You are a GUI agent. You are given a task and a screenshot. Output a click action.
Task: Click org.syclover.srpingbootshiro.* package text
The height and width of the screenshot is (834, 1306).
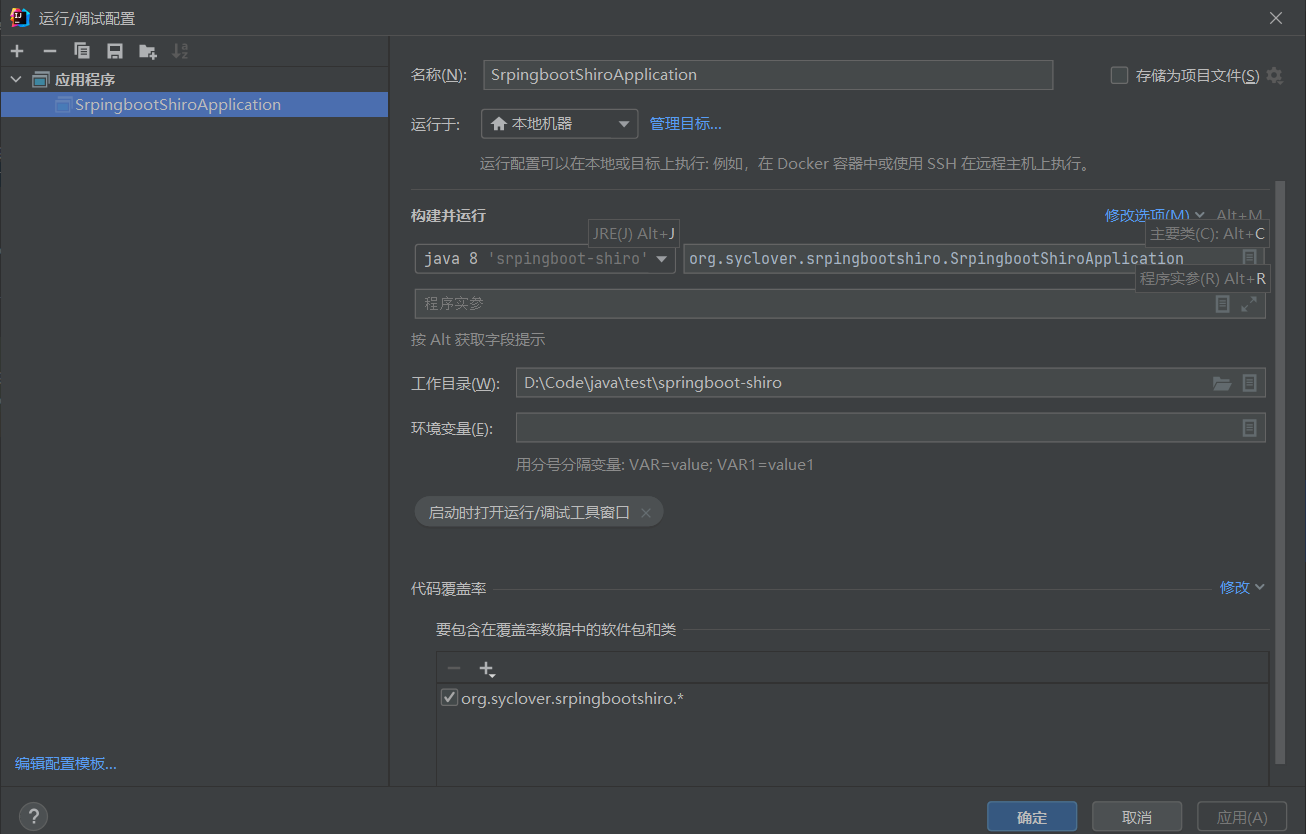click(572, 698)
